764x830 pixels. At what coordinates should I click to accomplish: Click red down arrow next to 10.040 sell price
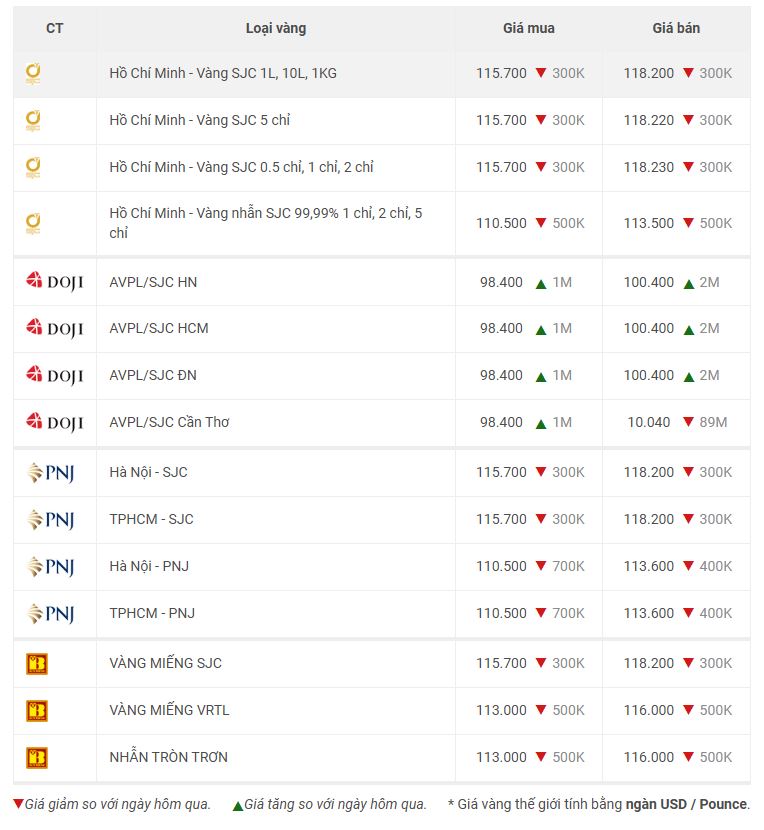[x=688, y=422]
